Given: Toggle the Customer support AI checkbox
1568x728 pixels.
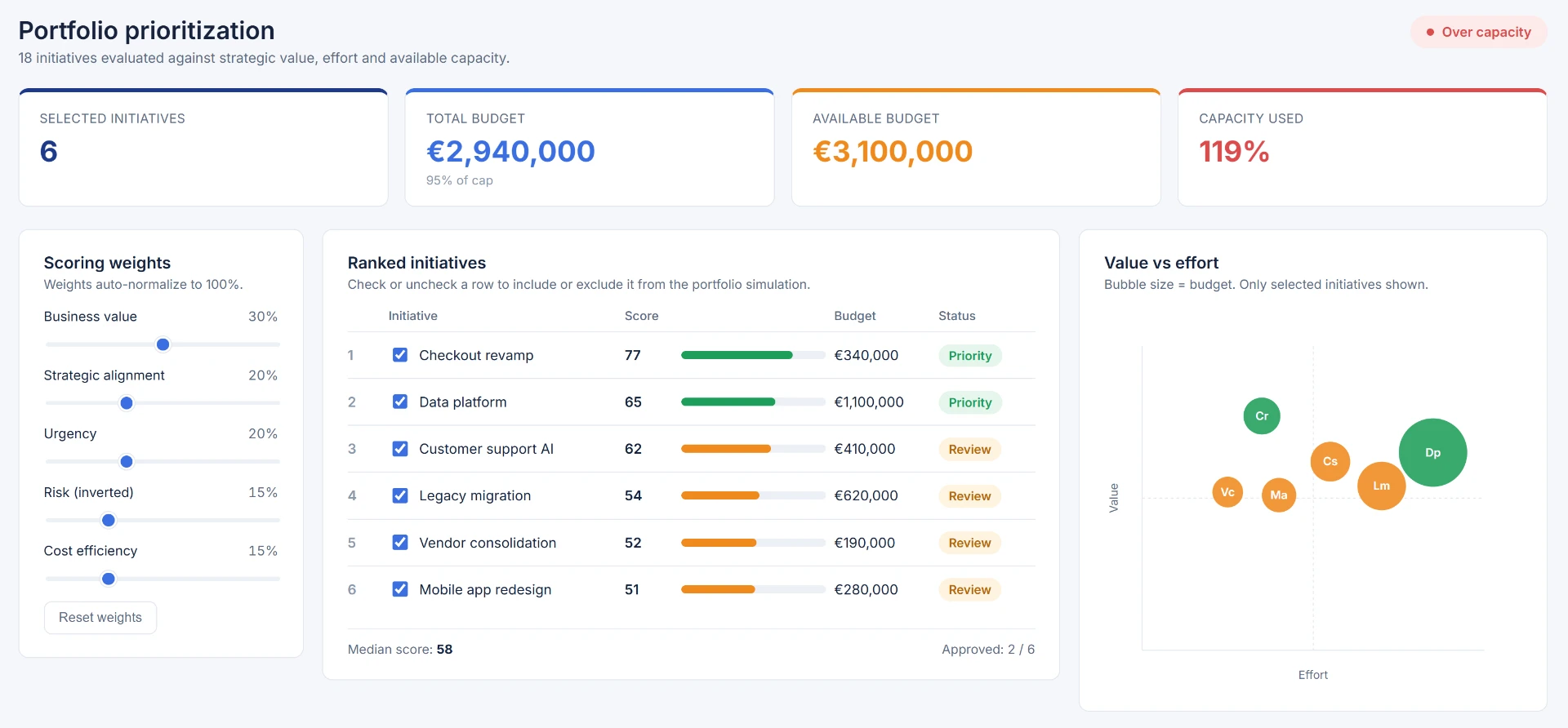Looking at the screenshot, I should click(400, 449).
